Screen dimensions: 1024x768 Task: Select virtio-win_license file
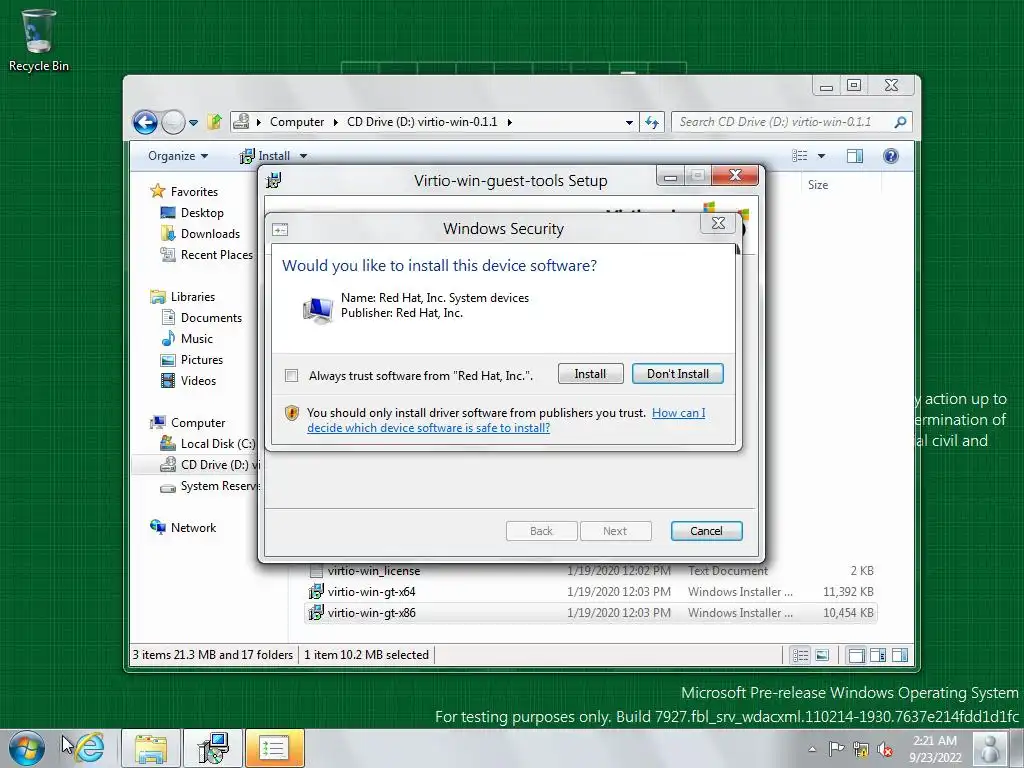[374, 571]
